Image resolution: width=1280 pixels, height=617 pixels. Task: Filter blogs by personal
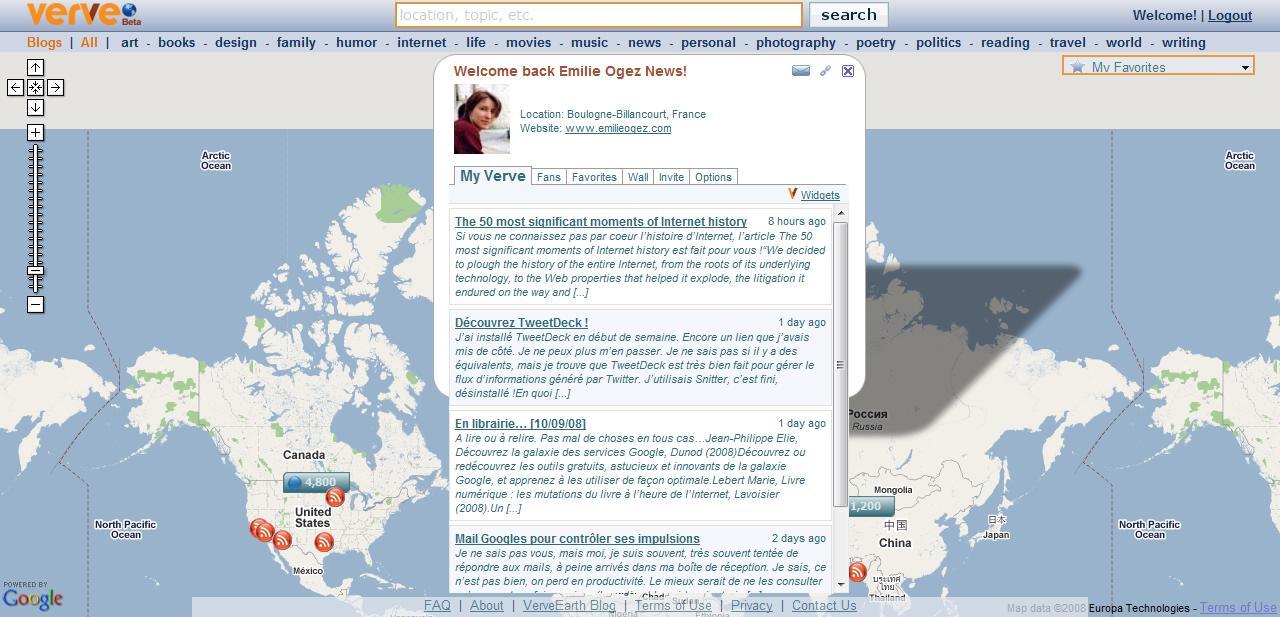(x=708, y=42)
